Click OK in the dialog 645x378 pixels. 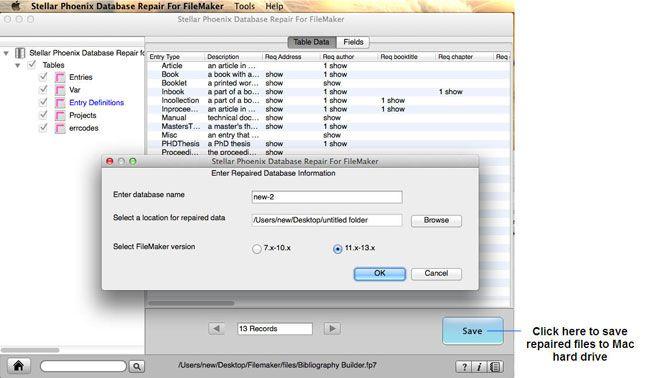[380, 274]
